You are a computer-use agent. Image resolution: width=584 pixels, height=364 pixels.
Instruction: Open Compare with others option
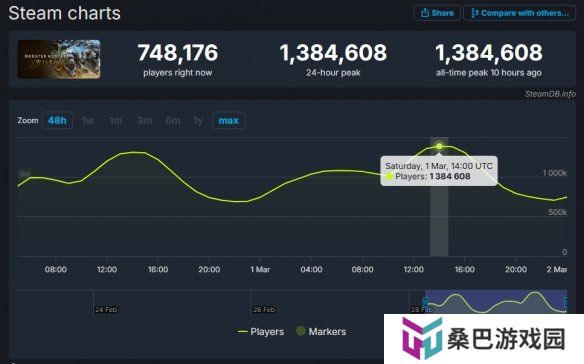click(520, 13)
